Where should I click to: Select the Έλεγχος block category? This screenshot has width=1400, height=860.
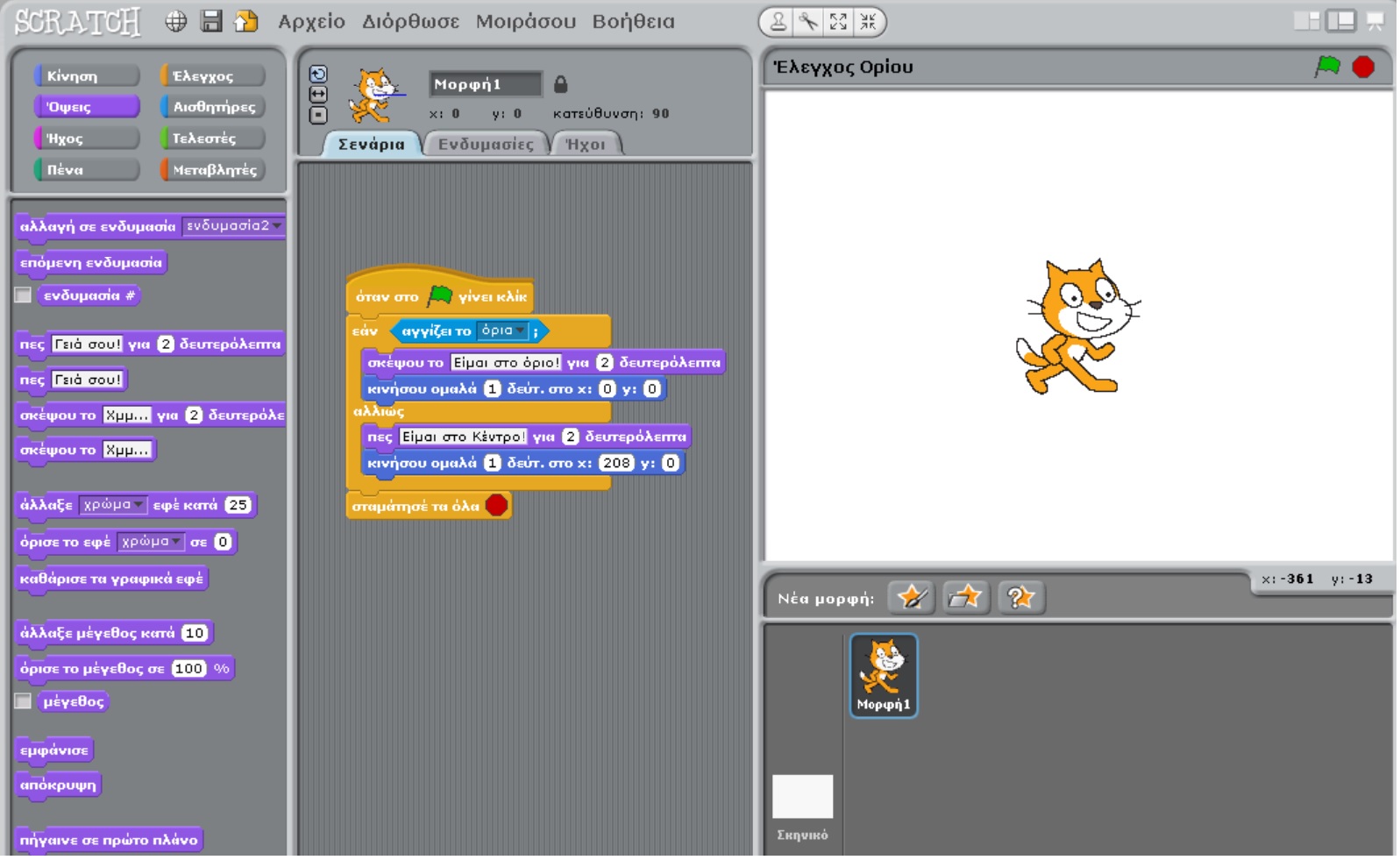(x=213, y=76)
